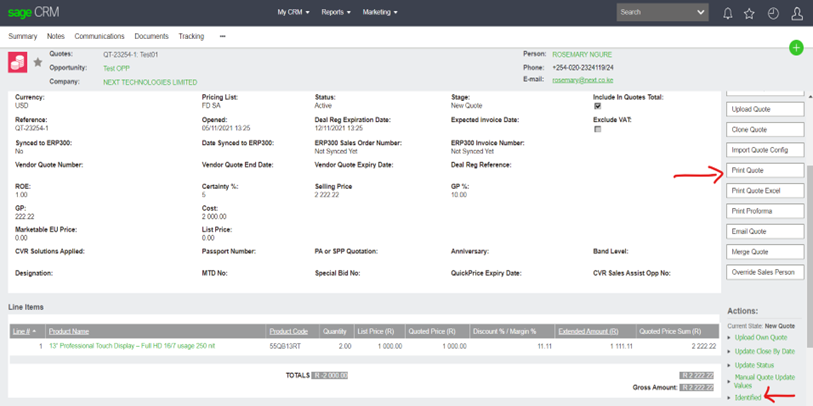Click the pink quote coins icon
813x406 pixels.
[x=18, y=62]
